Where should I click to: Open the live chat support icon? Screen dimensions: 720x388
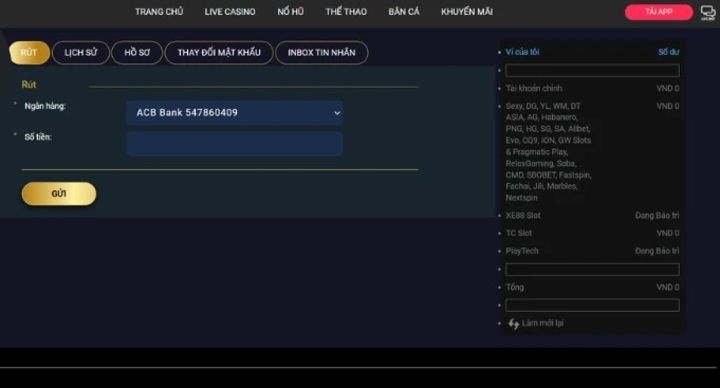coord(708,12)
